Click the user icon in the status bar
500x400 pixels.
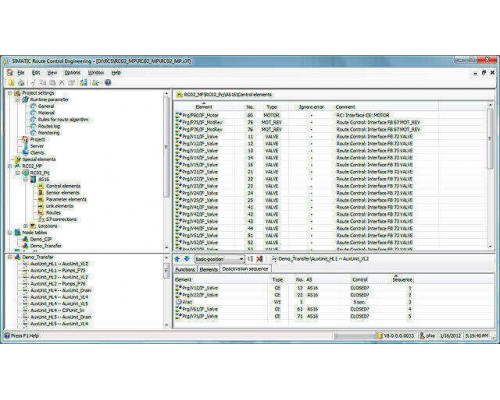point(422,336)
